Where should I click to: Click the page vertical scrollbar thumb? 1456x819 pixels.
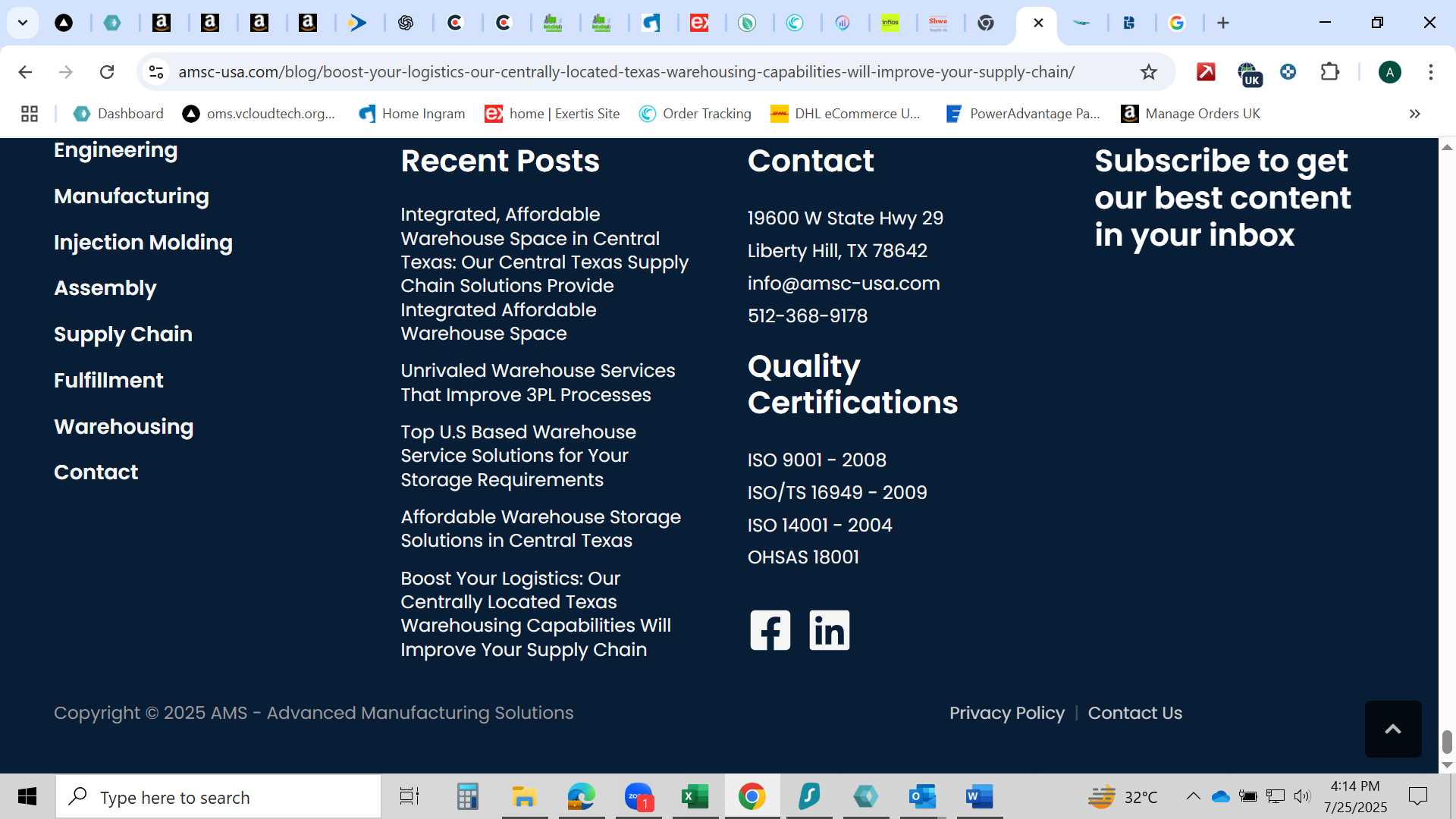click(1446, 742)
